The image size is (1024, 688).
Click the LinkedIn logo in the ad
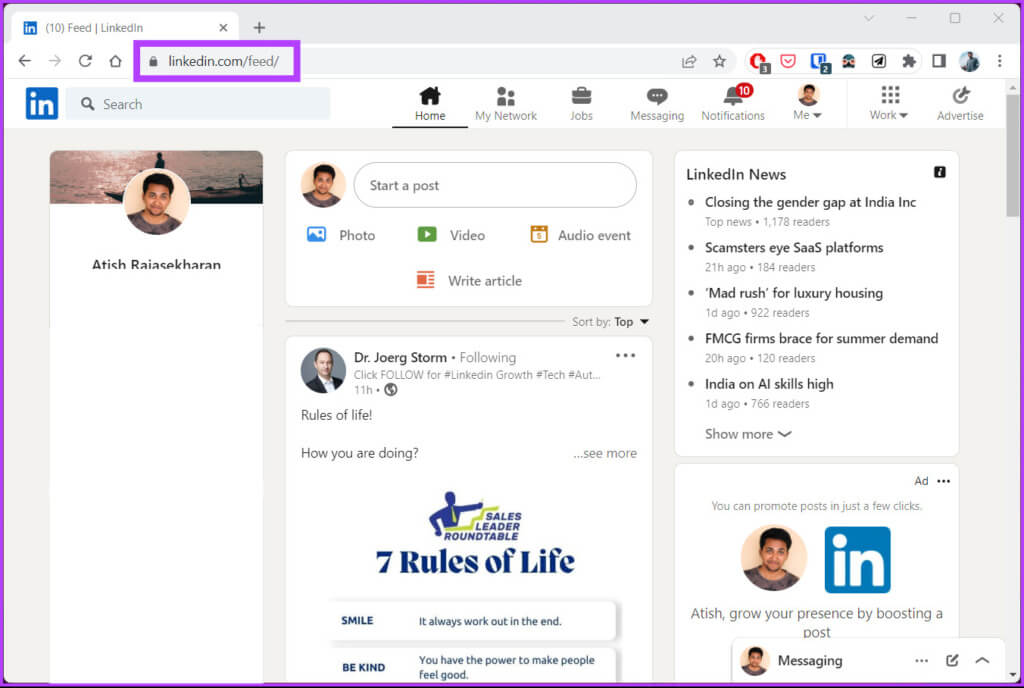click(x=857, y=559)
